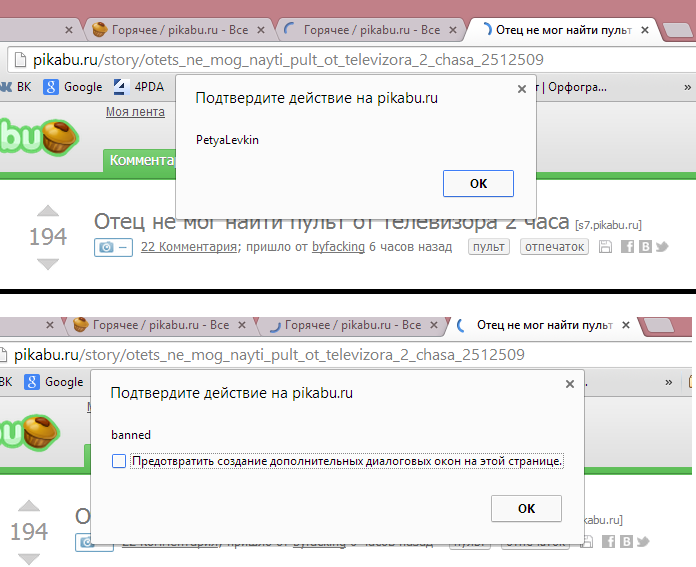
Task: Click the save post floppy icon
Action: [605, 247]
